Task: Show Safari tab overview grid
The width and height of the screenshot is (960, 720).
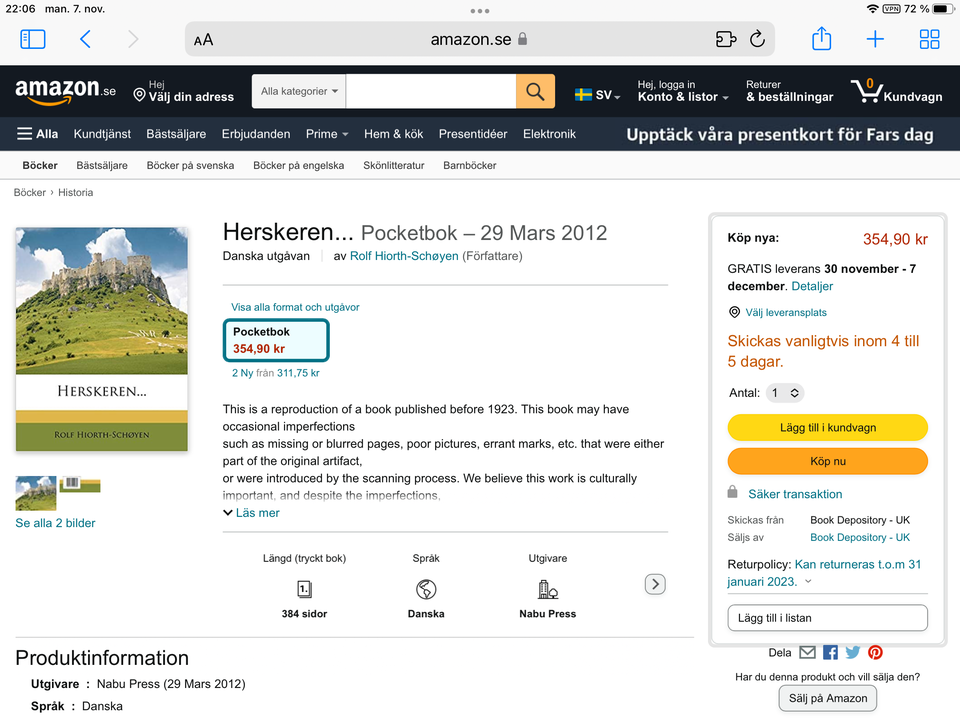Action: pos(929,39)
